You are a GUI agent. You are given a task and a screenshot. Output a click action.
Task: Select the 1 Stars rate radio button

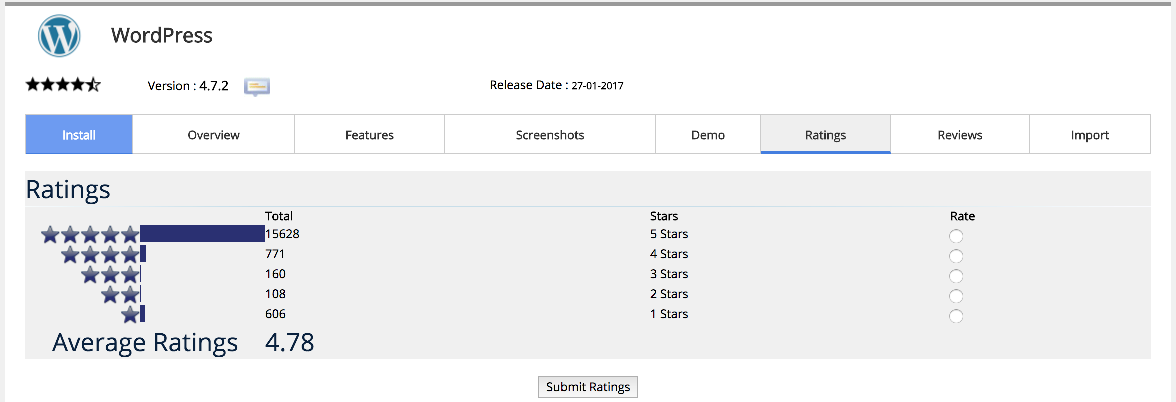pos(956,316)
